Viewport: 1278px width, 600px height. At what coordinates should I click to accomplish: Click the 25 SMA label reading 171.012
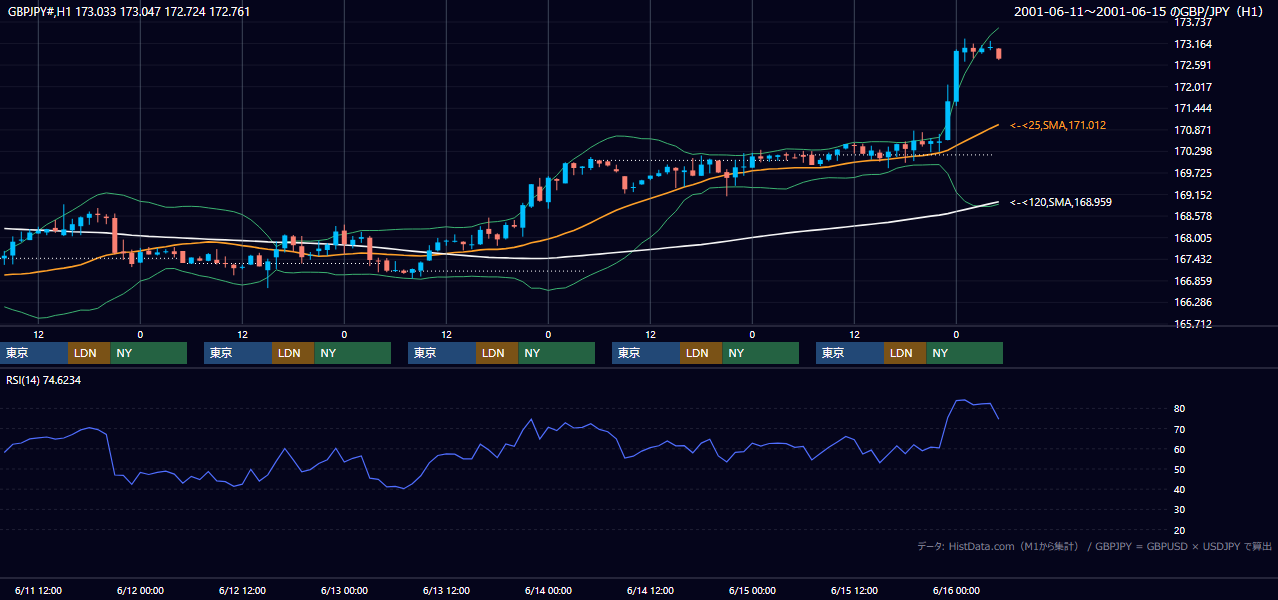coord(1058,125)
